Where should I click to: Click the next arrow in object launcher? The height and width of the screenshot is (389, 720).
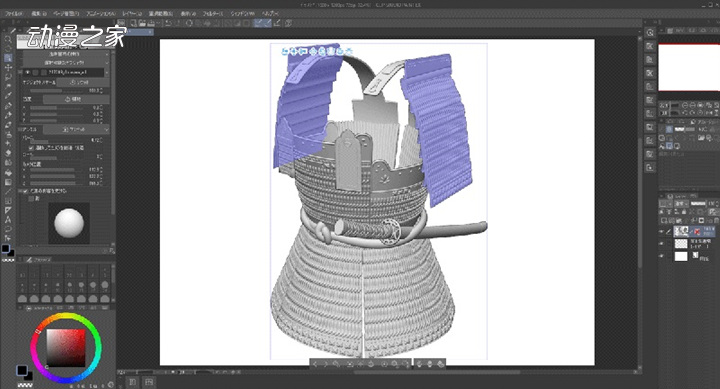326,364
